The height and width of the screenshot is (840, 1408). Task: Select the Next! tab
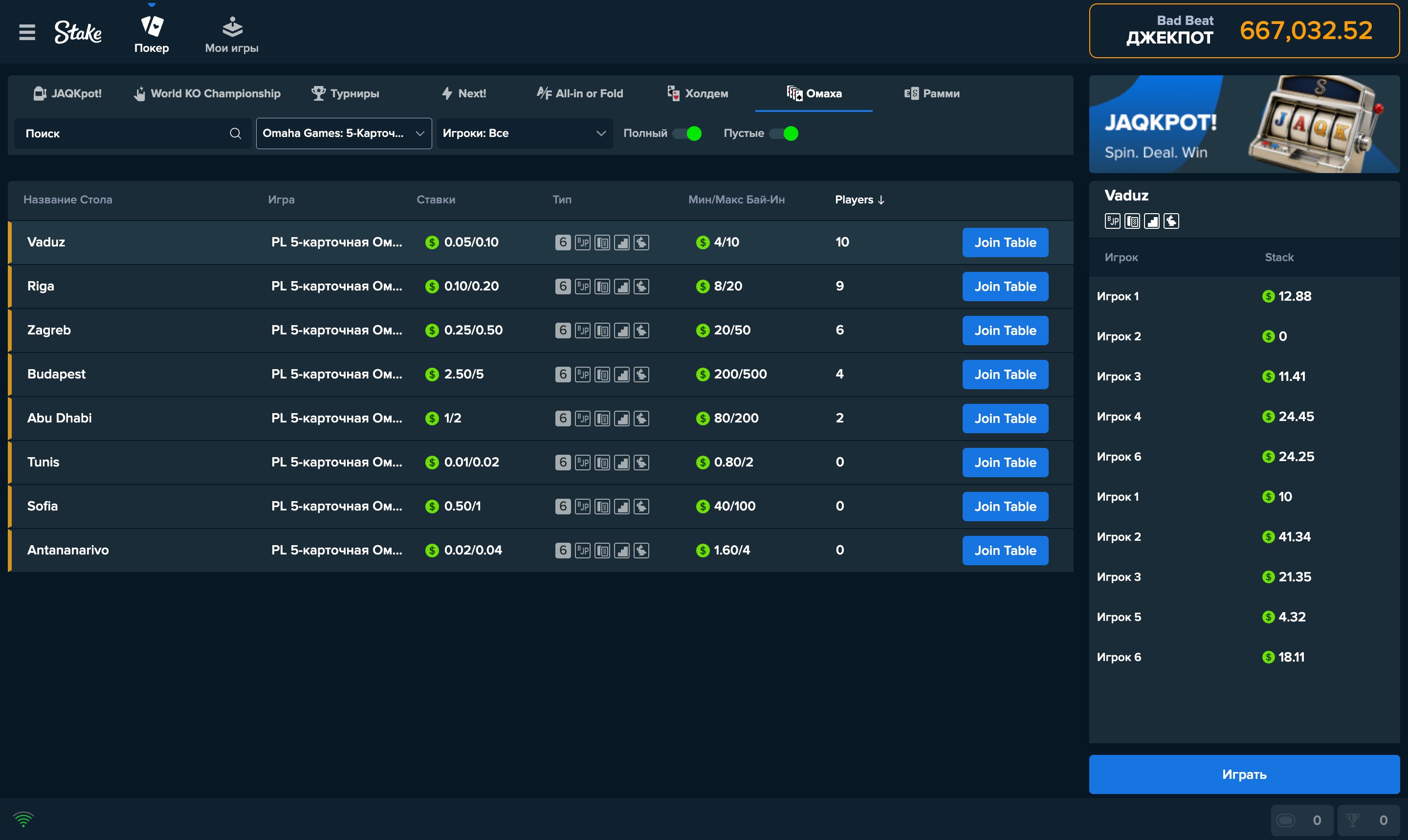tap(464, 93)
